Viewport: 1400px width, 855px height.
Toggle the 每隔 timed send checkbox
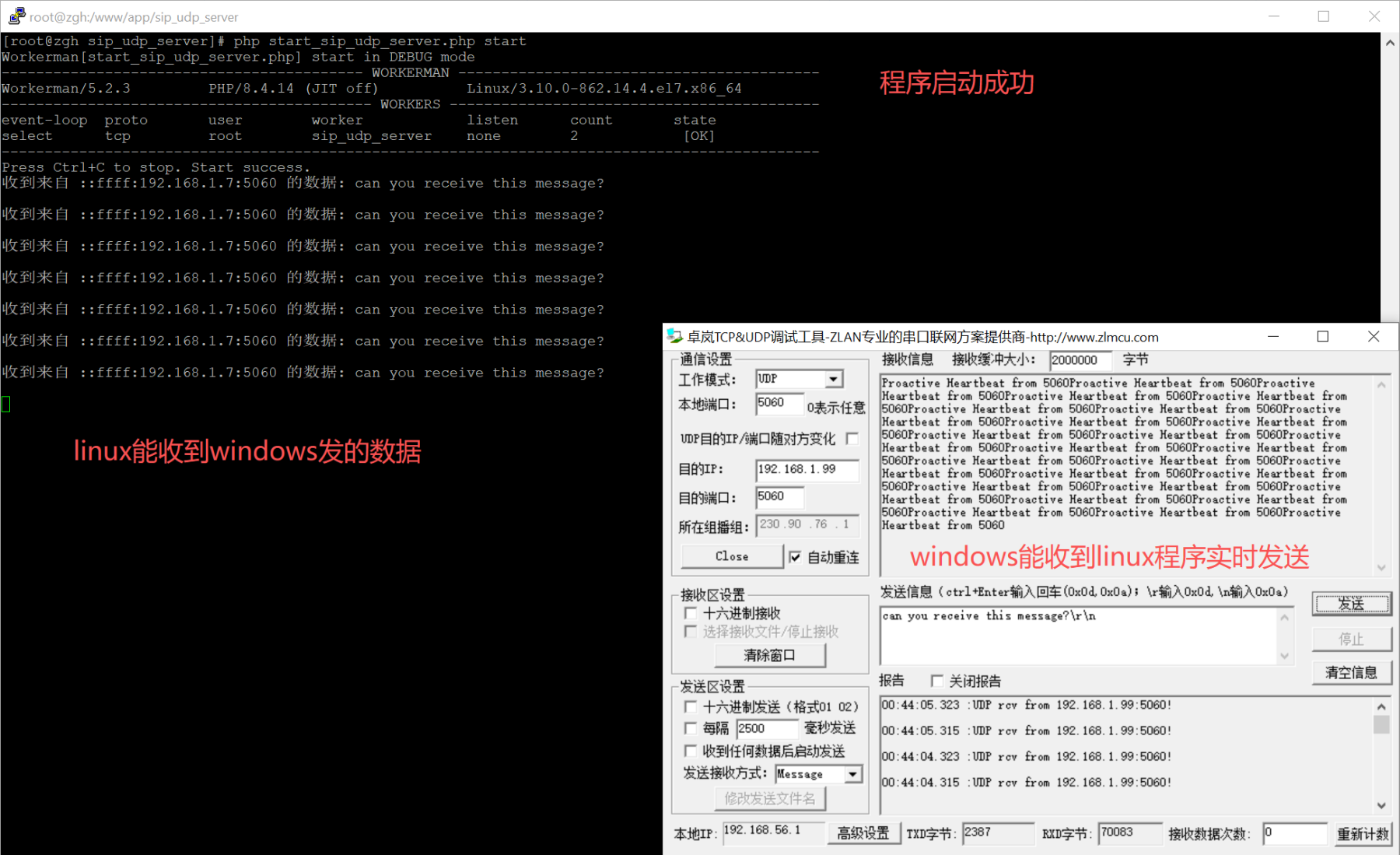click(x=690, y=728)
